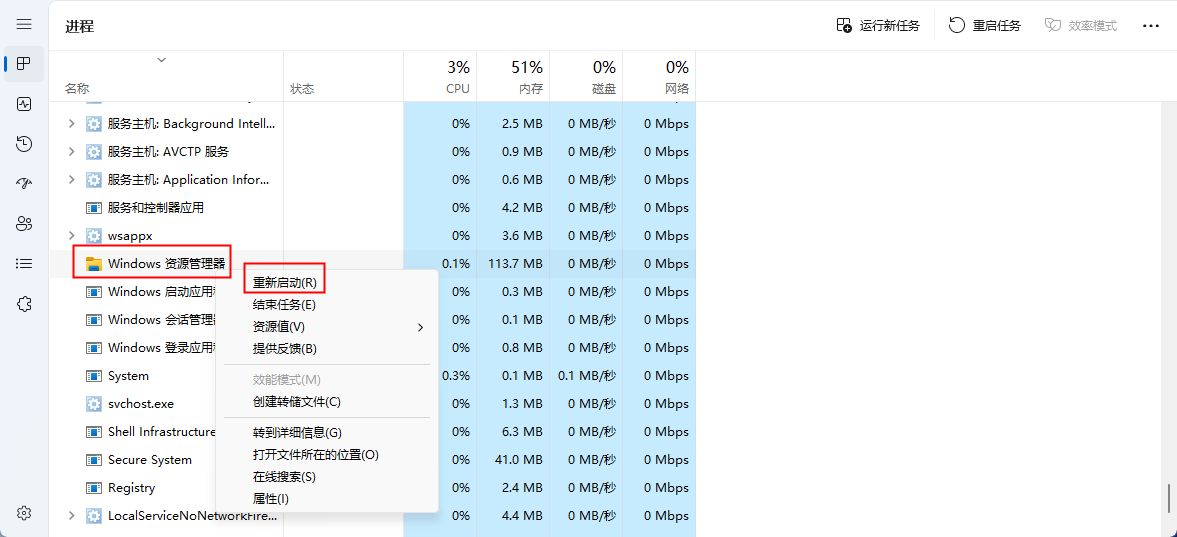Viewport: 1177px width, 537px height.
Task: Expand the wsappx row
Action: click(x=71, y=235)
